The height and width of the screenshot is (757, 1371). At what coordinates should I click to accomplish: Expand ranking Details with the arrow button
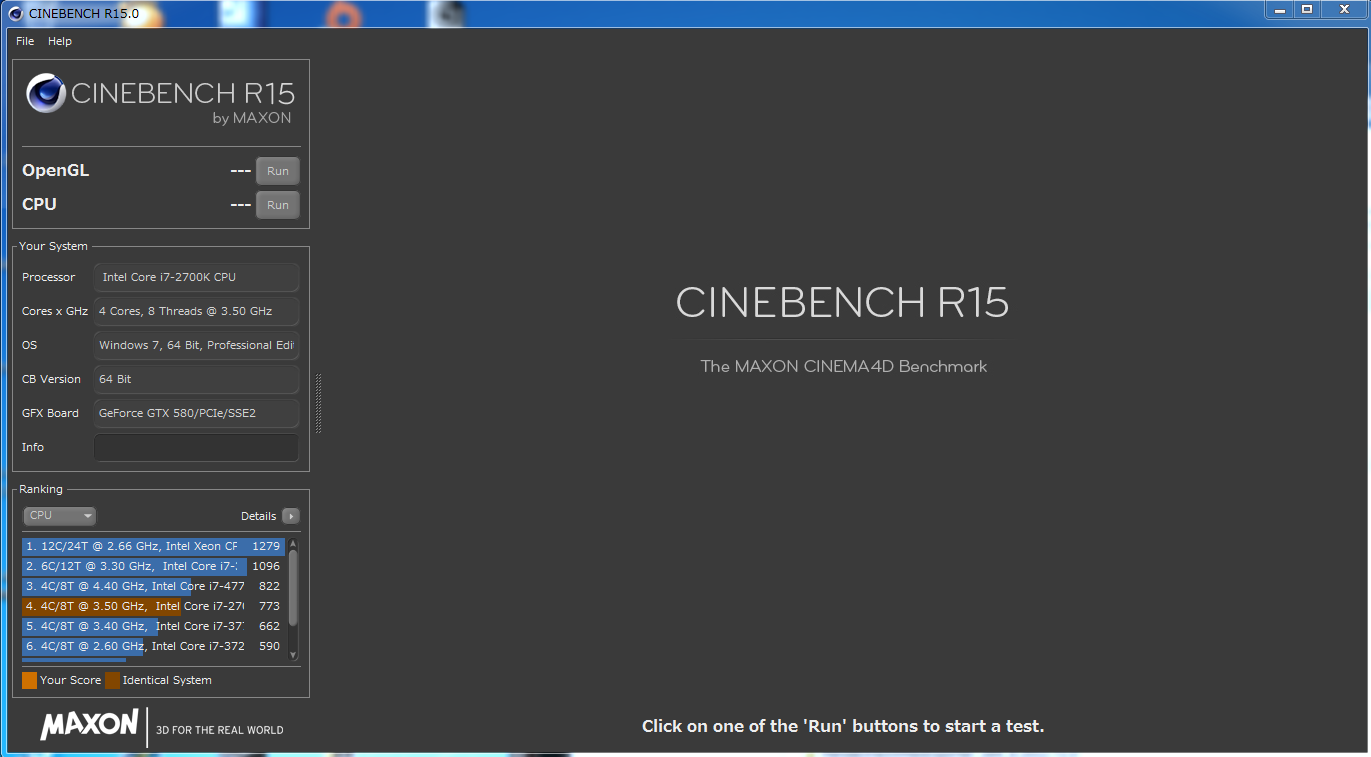291,516
